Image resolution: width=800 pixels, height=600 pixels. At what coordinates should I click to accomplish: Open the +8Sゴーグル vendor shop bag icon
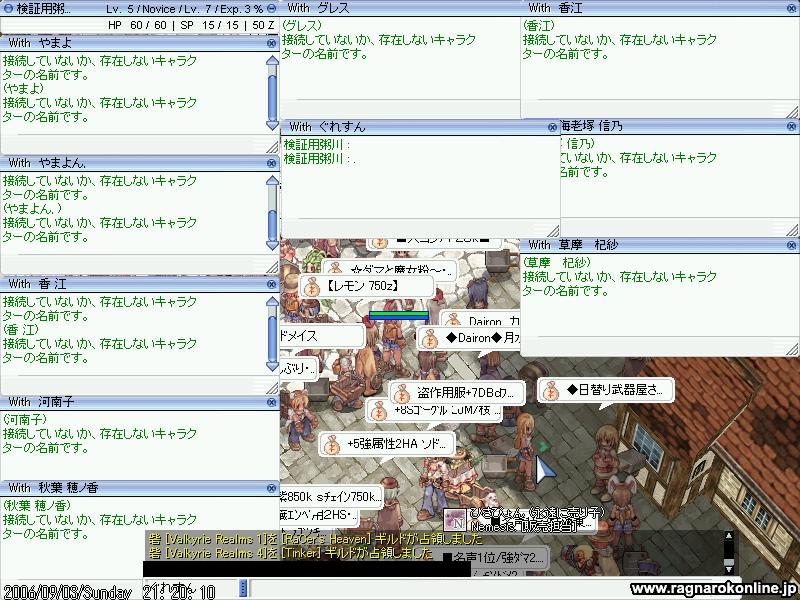pyautogui.click(x=378, y=411)
